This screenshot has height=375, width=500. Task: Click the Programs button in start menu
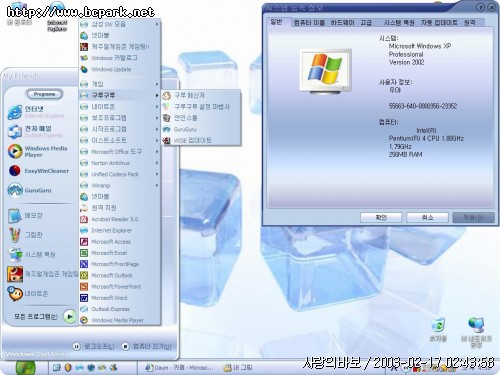pyautogui.click(x=44, y=94)
